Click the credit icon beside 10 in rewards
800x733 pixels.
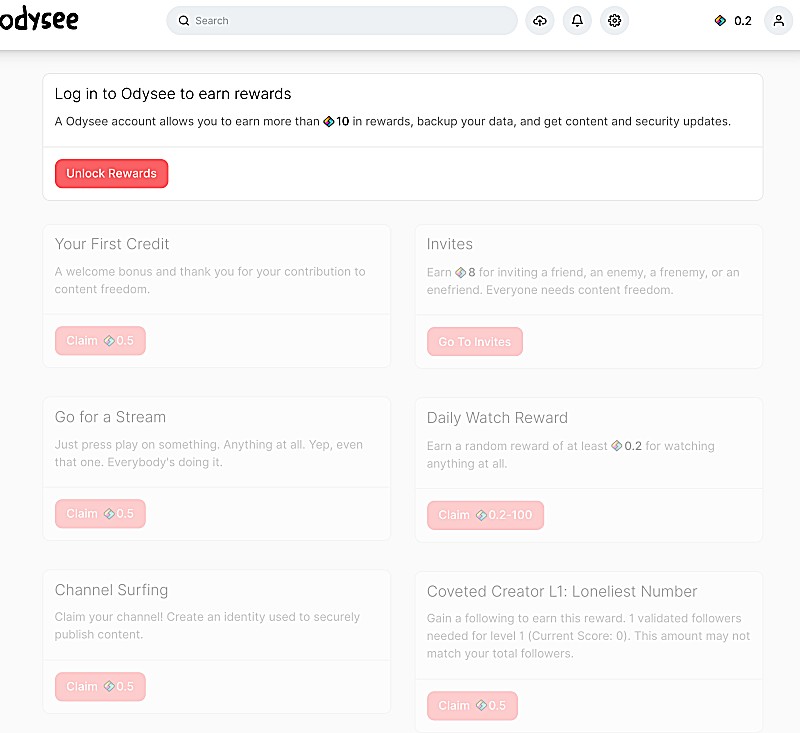tap(329, 121)
